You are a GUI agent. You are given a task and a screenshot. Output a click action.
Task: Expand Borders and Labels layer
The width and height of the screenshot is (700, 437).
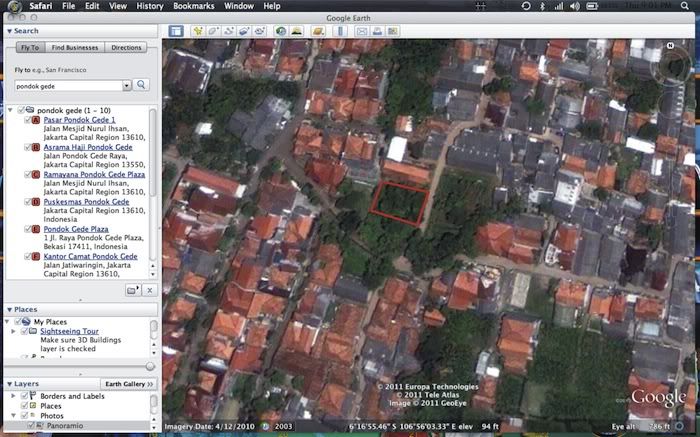13,396
